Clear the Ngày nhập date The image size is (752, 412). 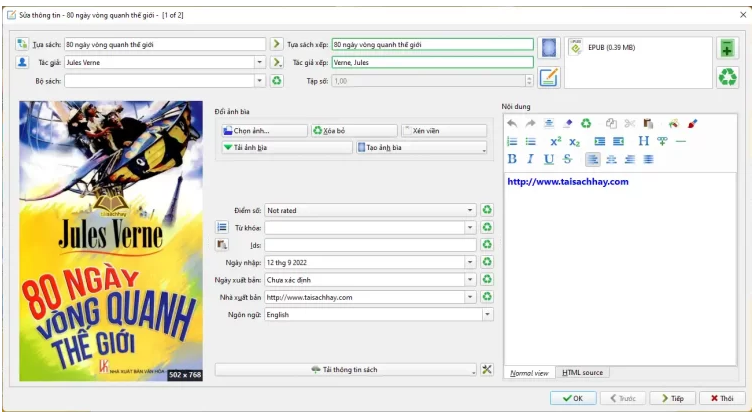point(487,262)
